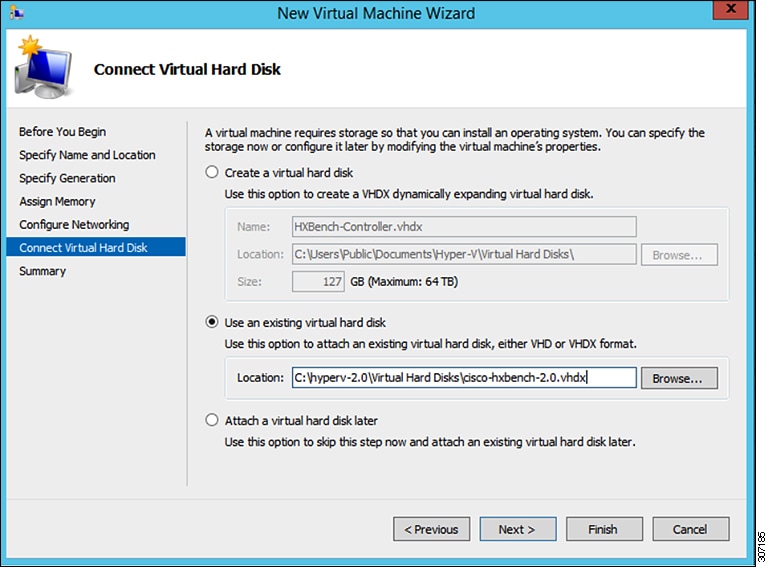
Task: Choose Attach a virtual hard disk later
Action: point(212,421)
